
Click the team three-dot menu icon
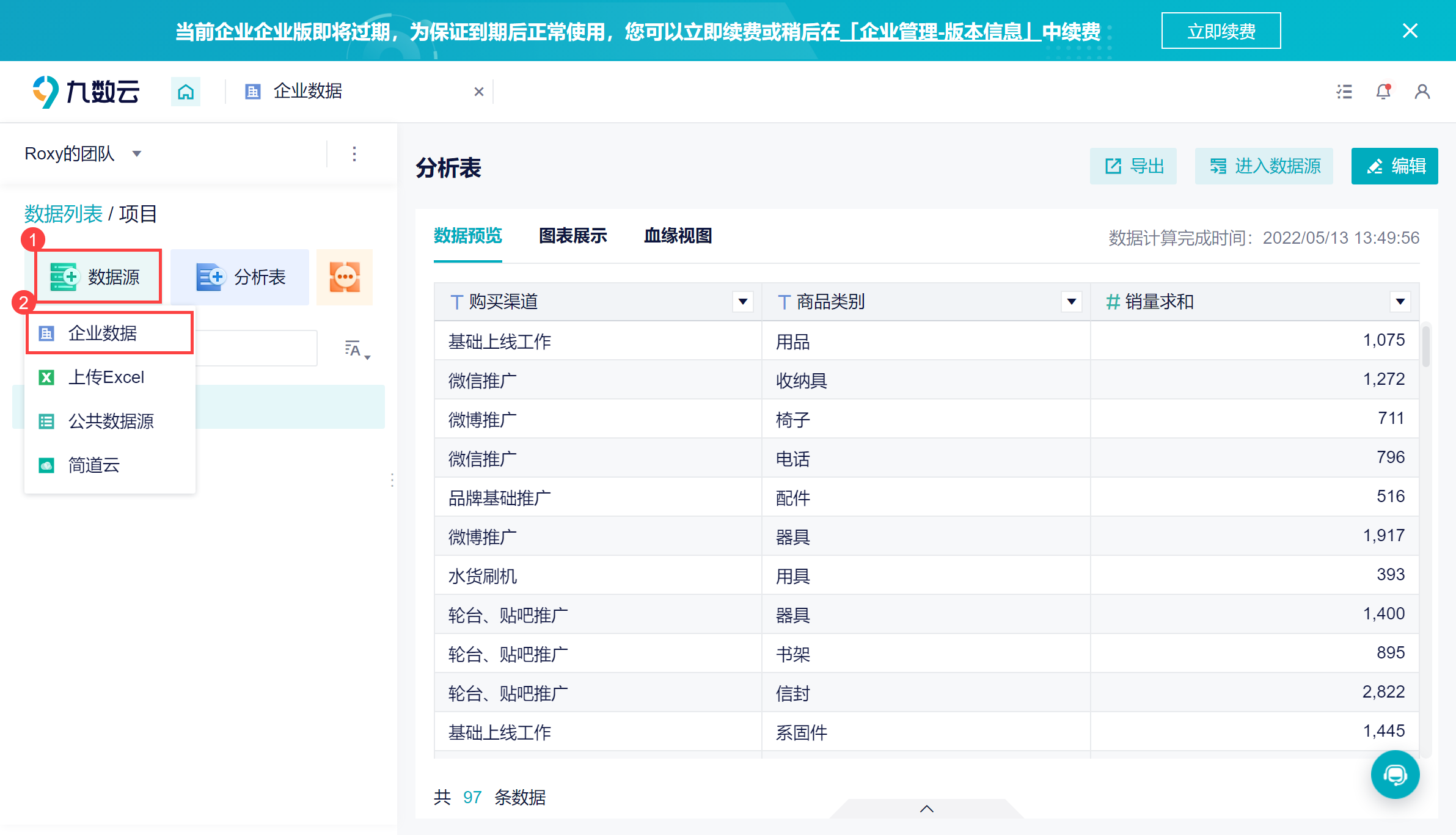tap(354, 154)
